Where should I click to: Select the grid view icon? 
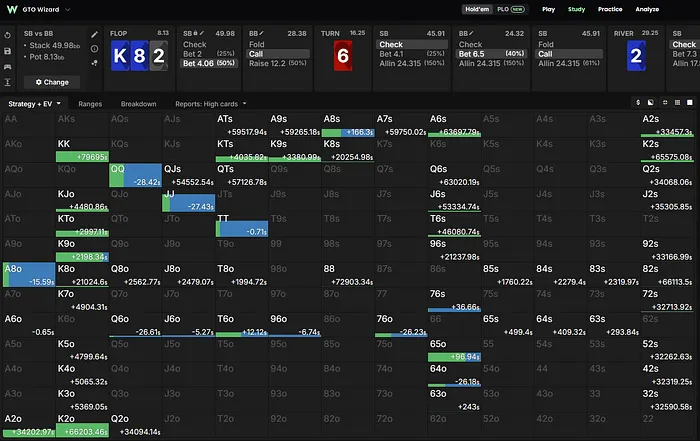[677, 103]
